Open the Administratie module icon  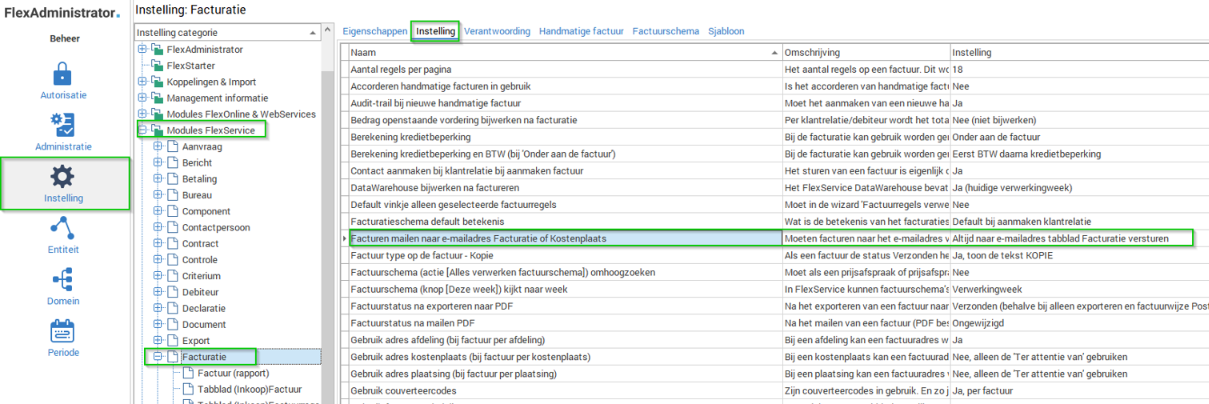tap(62, 125)
